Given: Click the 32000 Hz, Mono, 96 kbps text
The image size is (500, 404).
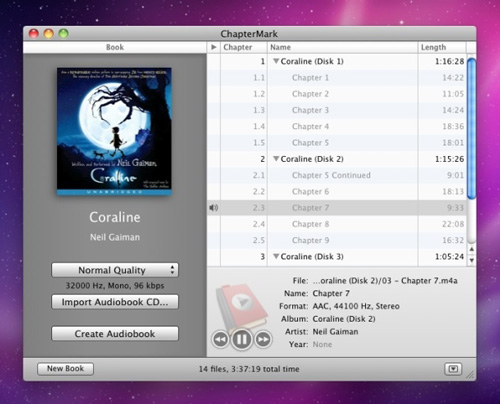Looking at the screenshot, I should pos(115,286).
